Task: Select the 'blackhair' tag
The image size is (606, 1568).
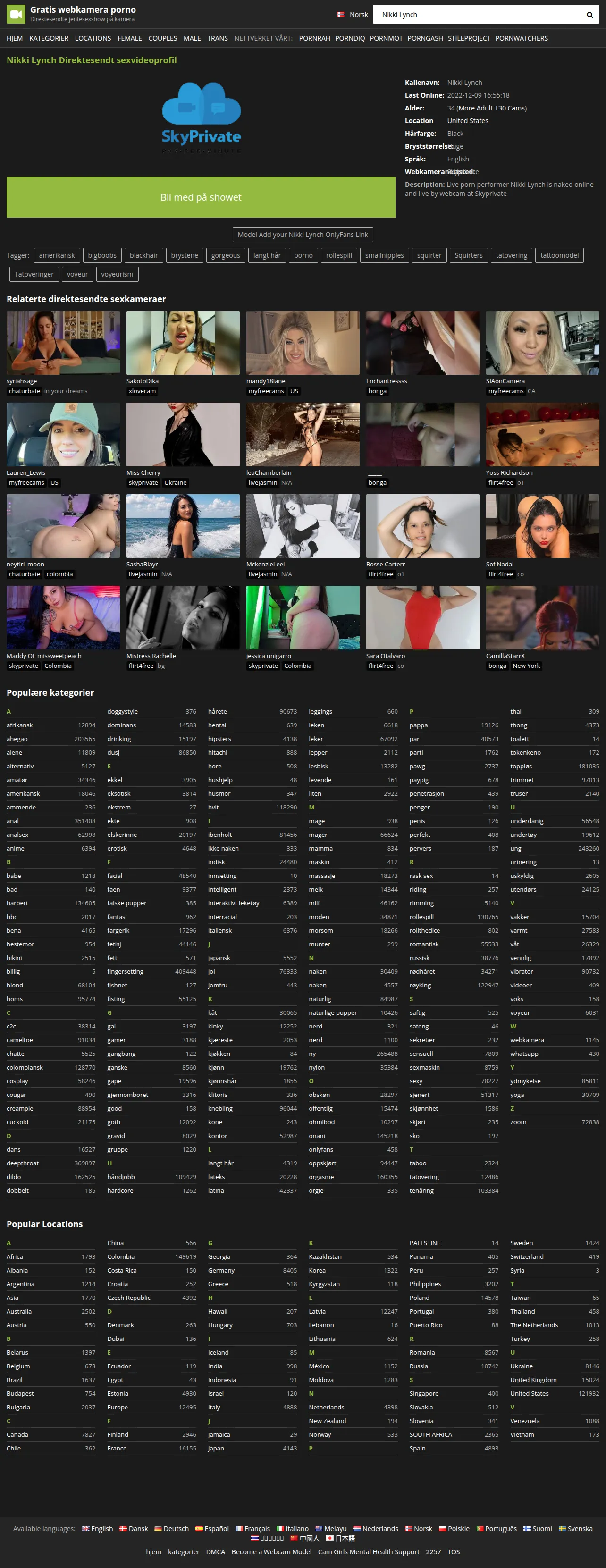Action: click(143, 256)
